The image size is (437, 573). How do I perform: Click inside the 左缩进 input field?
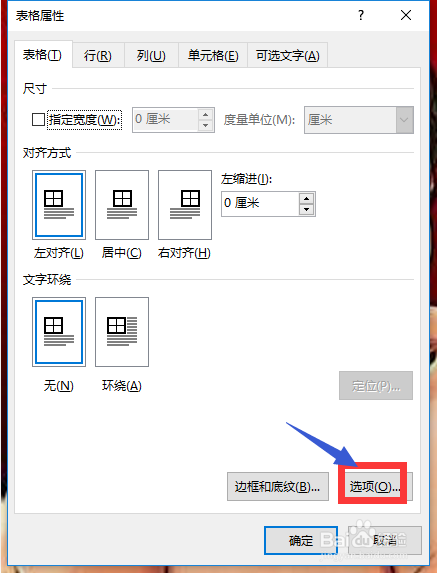pos(260,204)
